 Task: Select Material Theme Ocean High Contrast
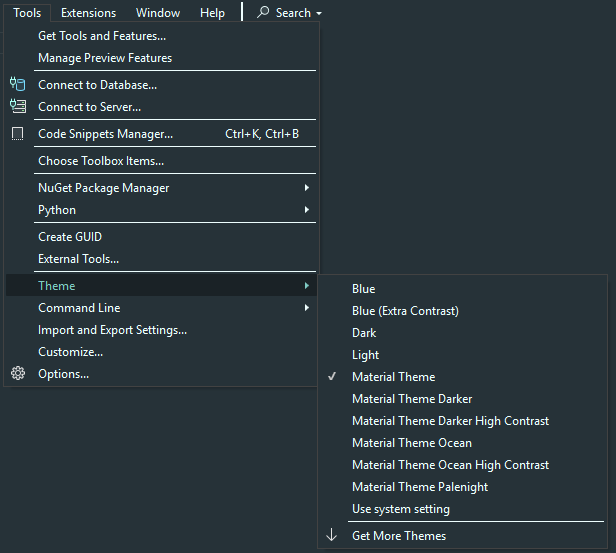point(450,465)
